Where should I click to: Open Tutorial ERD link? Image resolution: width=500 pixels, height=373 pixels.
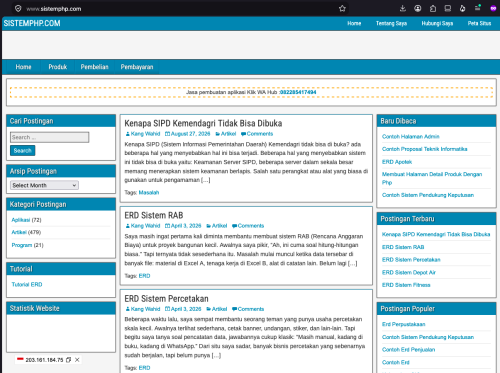[27, 285]
